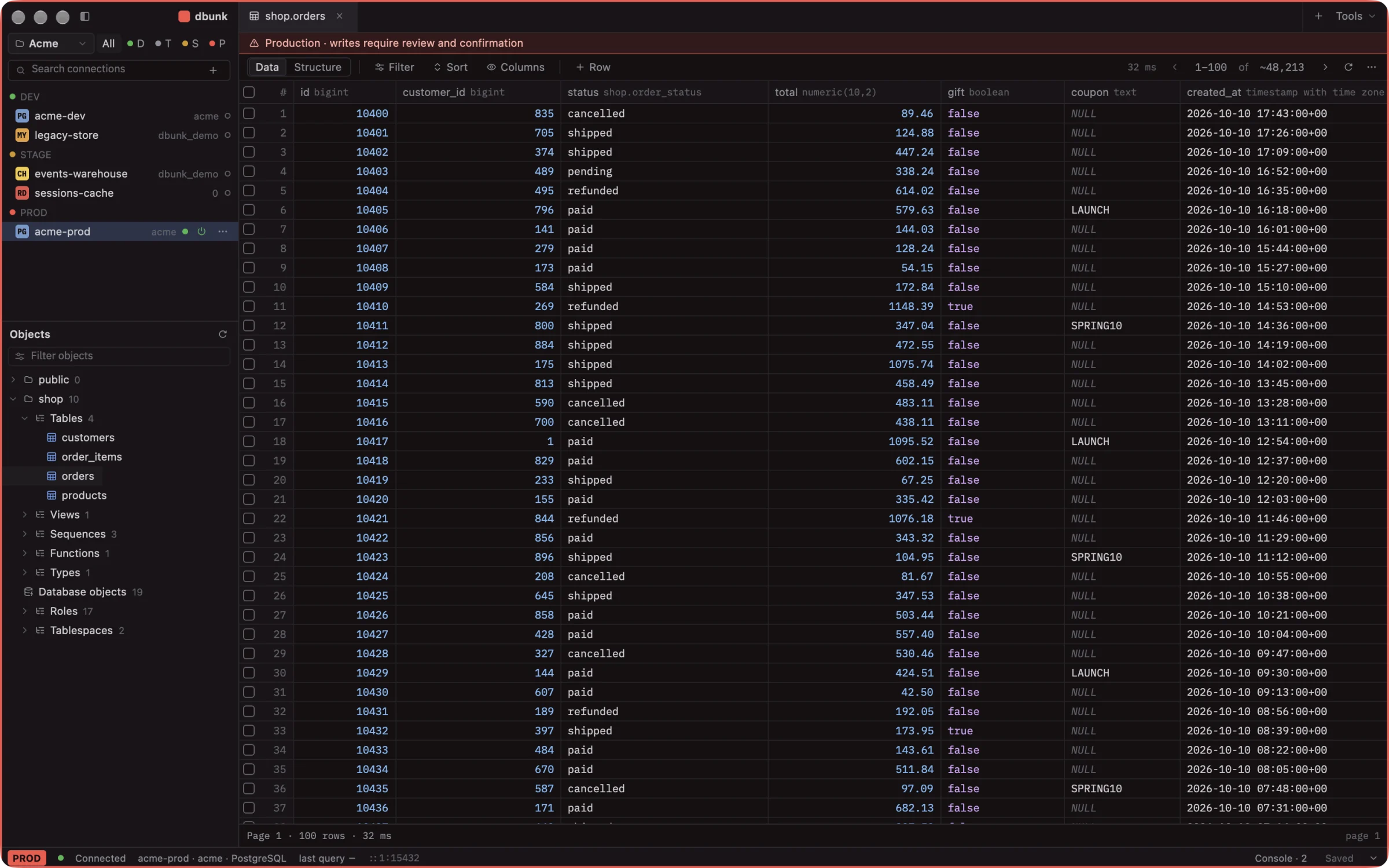This screenshot has width=1389, height=868.
Task: Filter connections by P environment
Action: click(218, 43)
